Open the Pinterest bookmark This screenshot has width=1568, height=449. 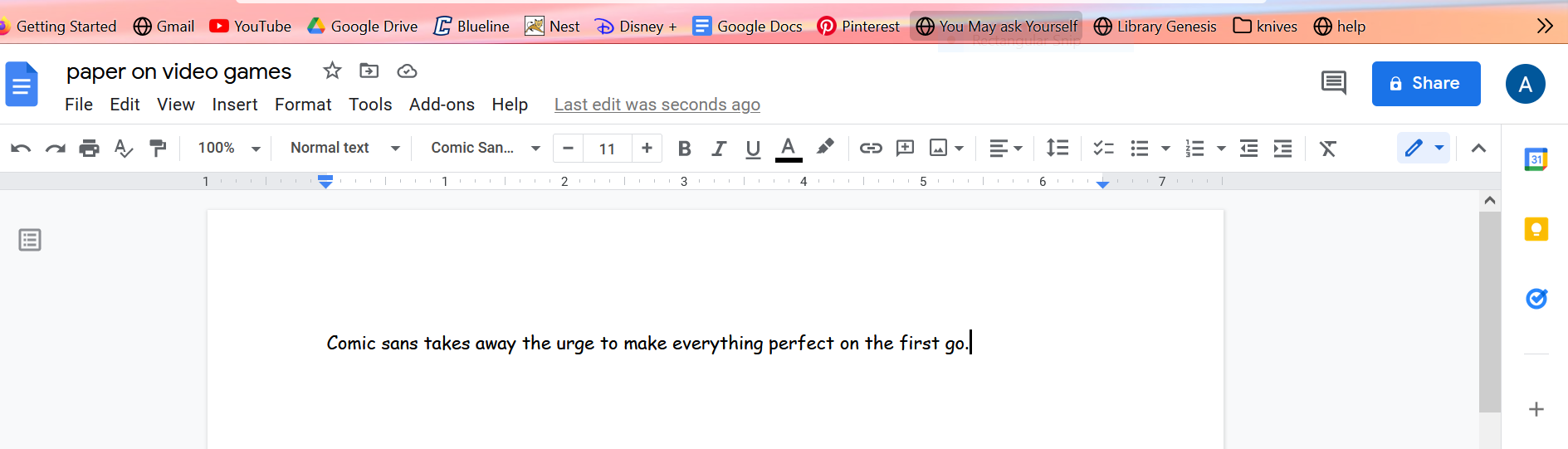point(858,27)
